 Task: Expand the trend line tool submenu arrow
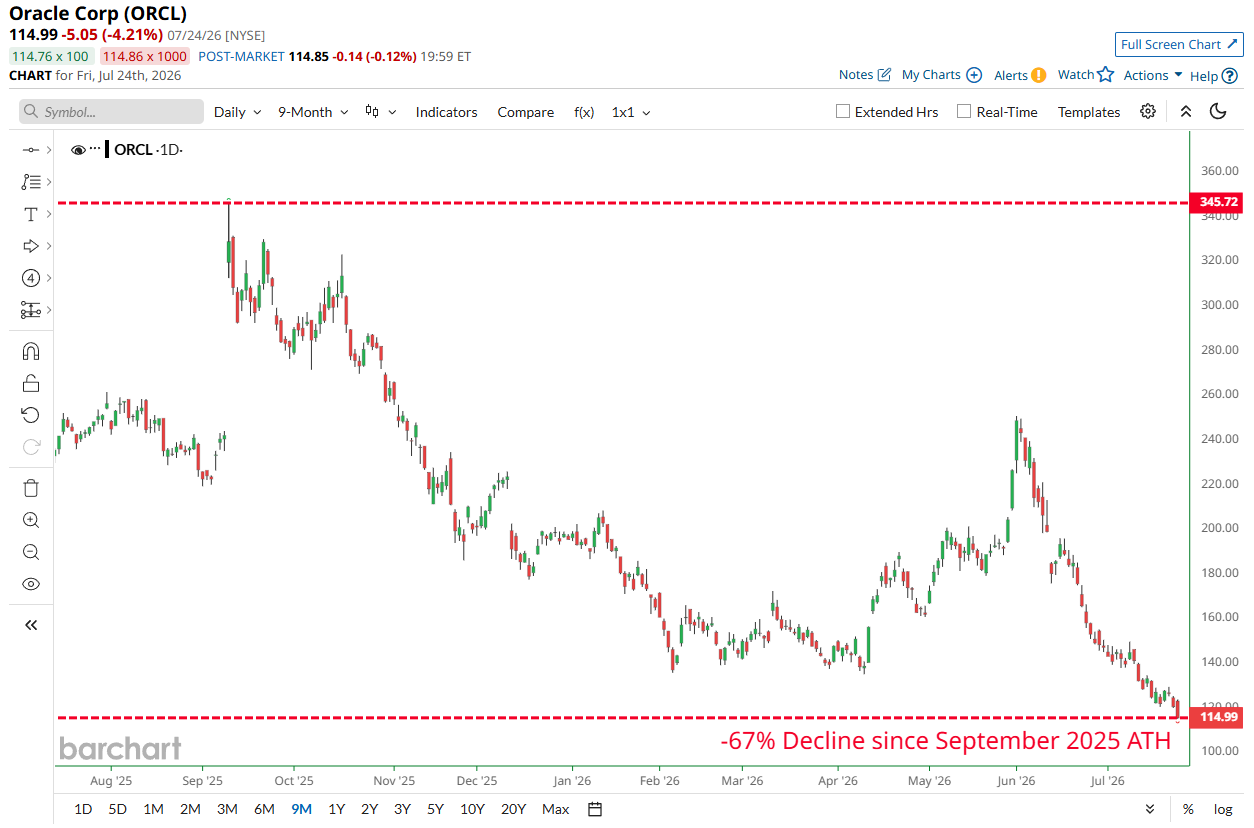[x=49, y=150]
